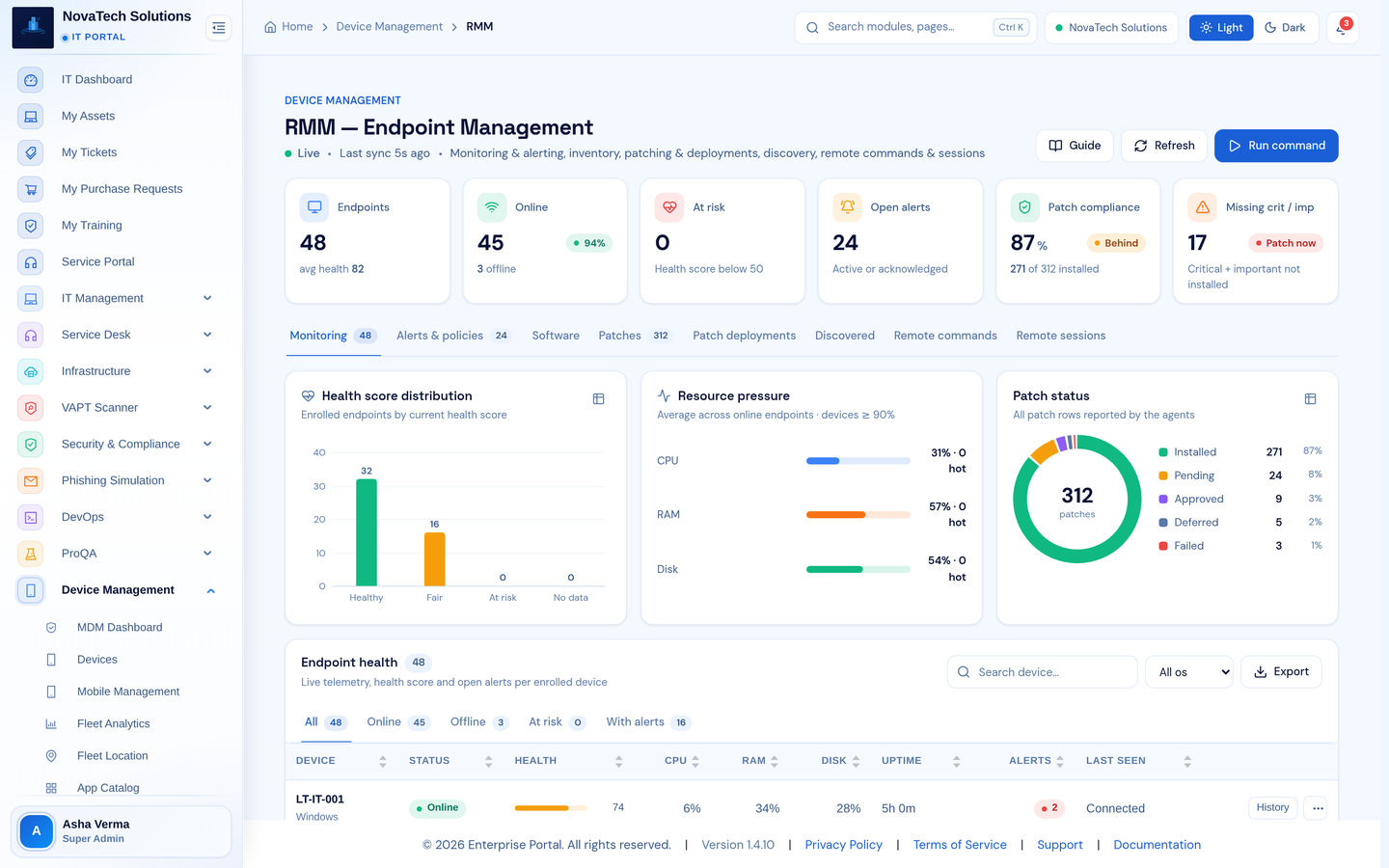Open the Privacy Policy link
The image size is (1389, 868).
click(843, 845)
